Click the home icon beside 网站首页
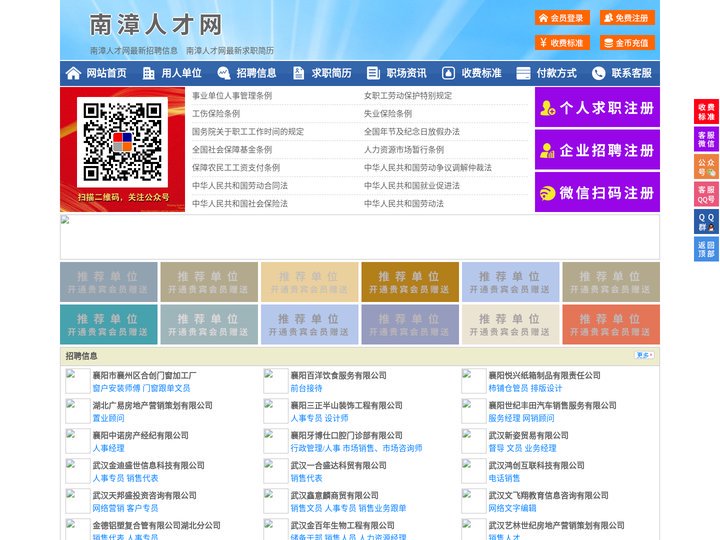The width and height of the screenshot is (720, 540). coord(73,73)
